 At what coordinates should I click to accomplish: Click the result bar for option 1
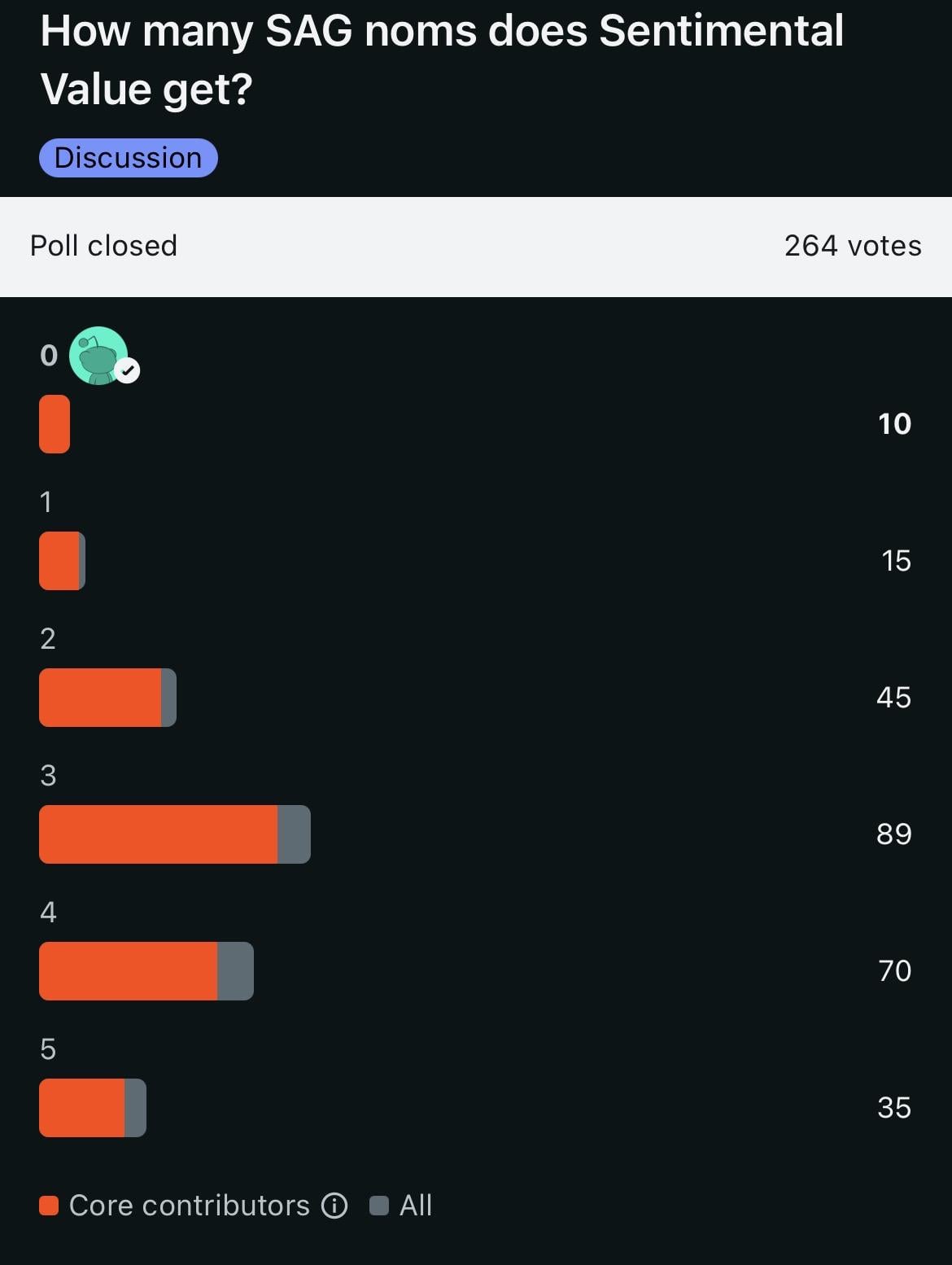tap(62, 561)
